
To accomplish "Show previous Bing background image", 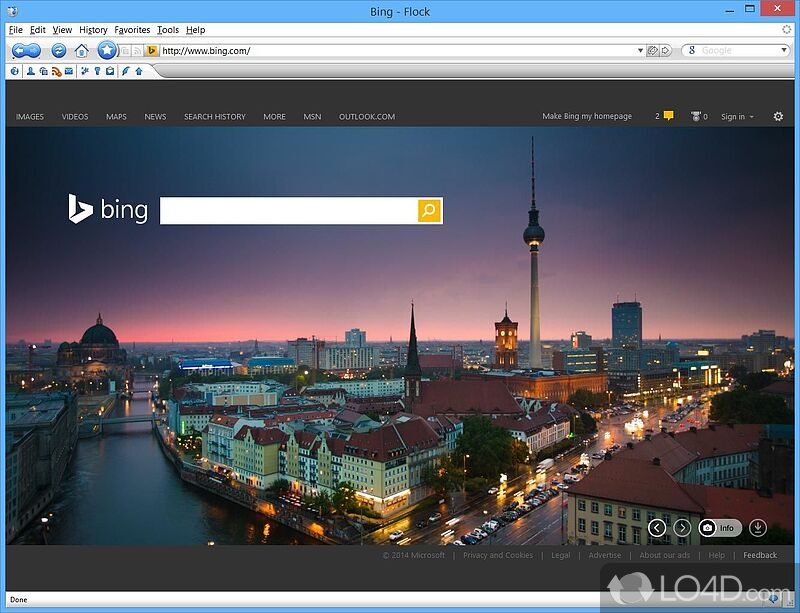I will [x=657, y=528].
